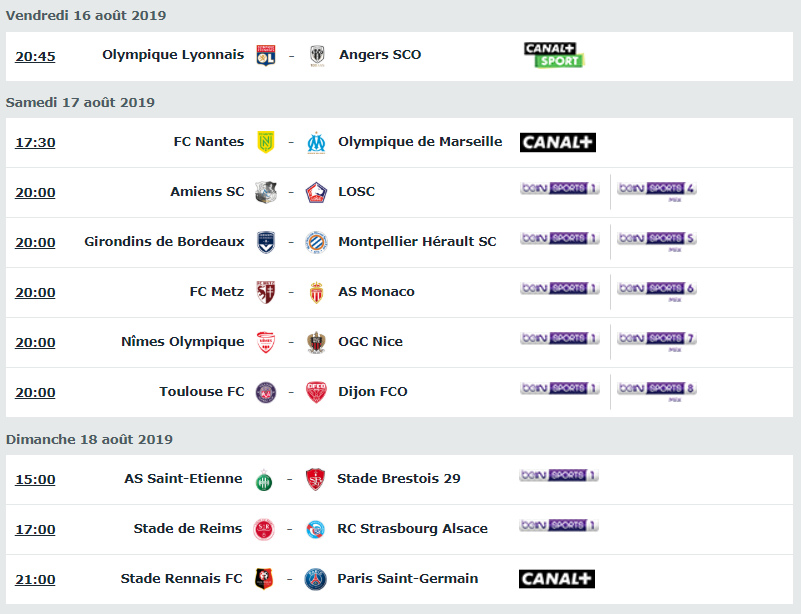Click the Montpellier Hérault SC team name

click(417, 242)
